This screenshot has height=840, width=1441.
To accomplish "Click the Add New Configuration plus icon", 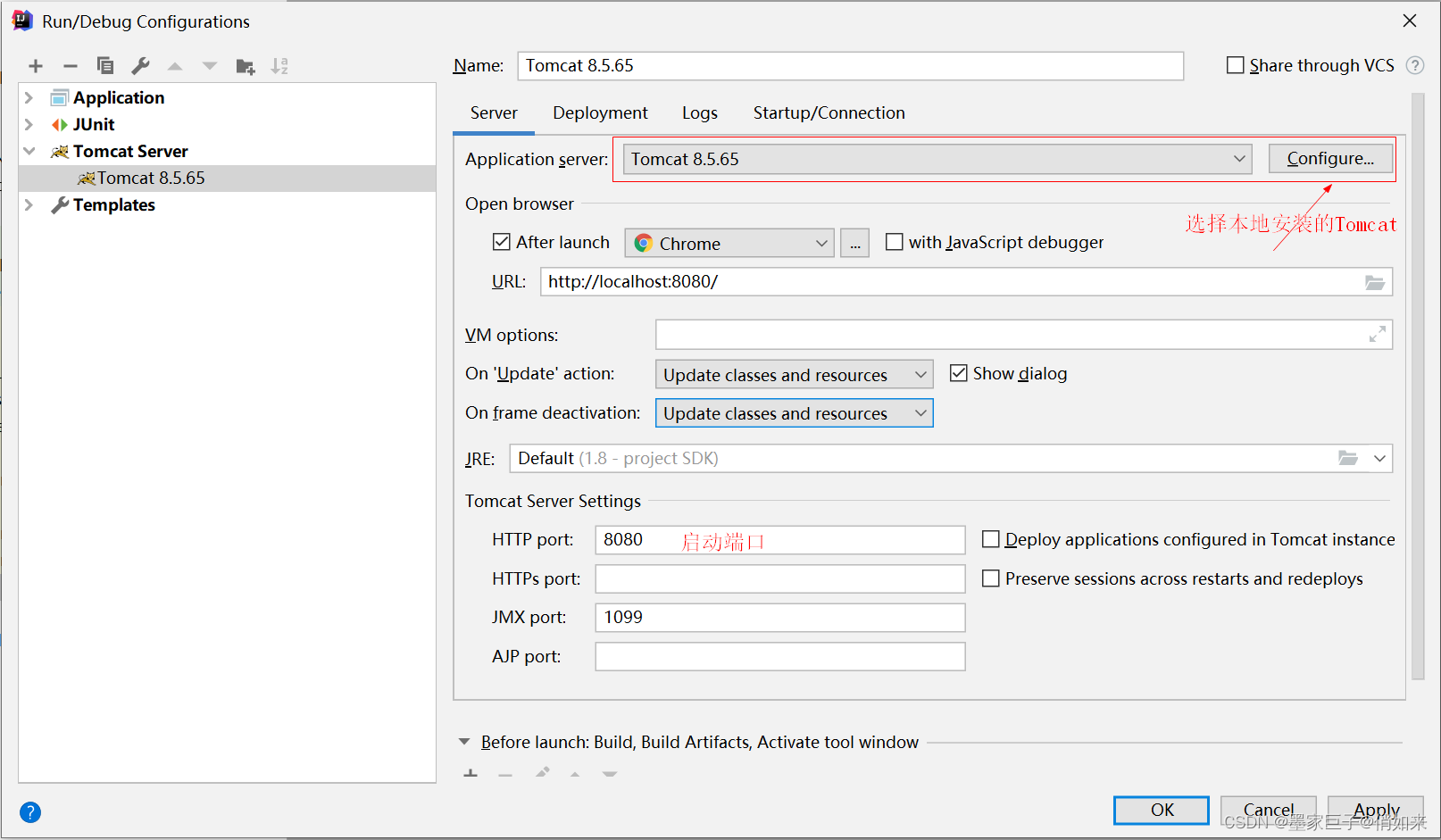I will click(x=36, y=66).
